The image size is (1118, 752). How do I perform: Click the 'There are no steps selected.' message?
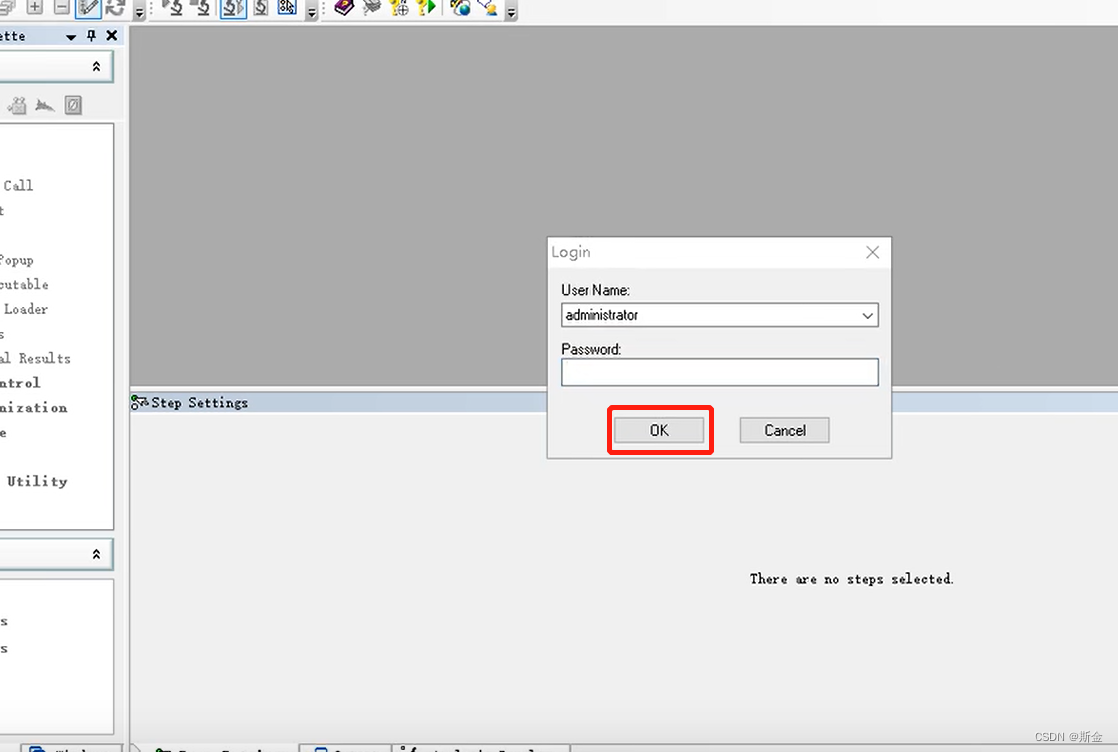click(851, 579)
